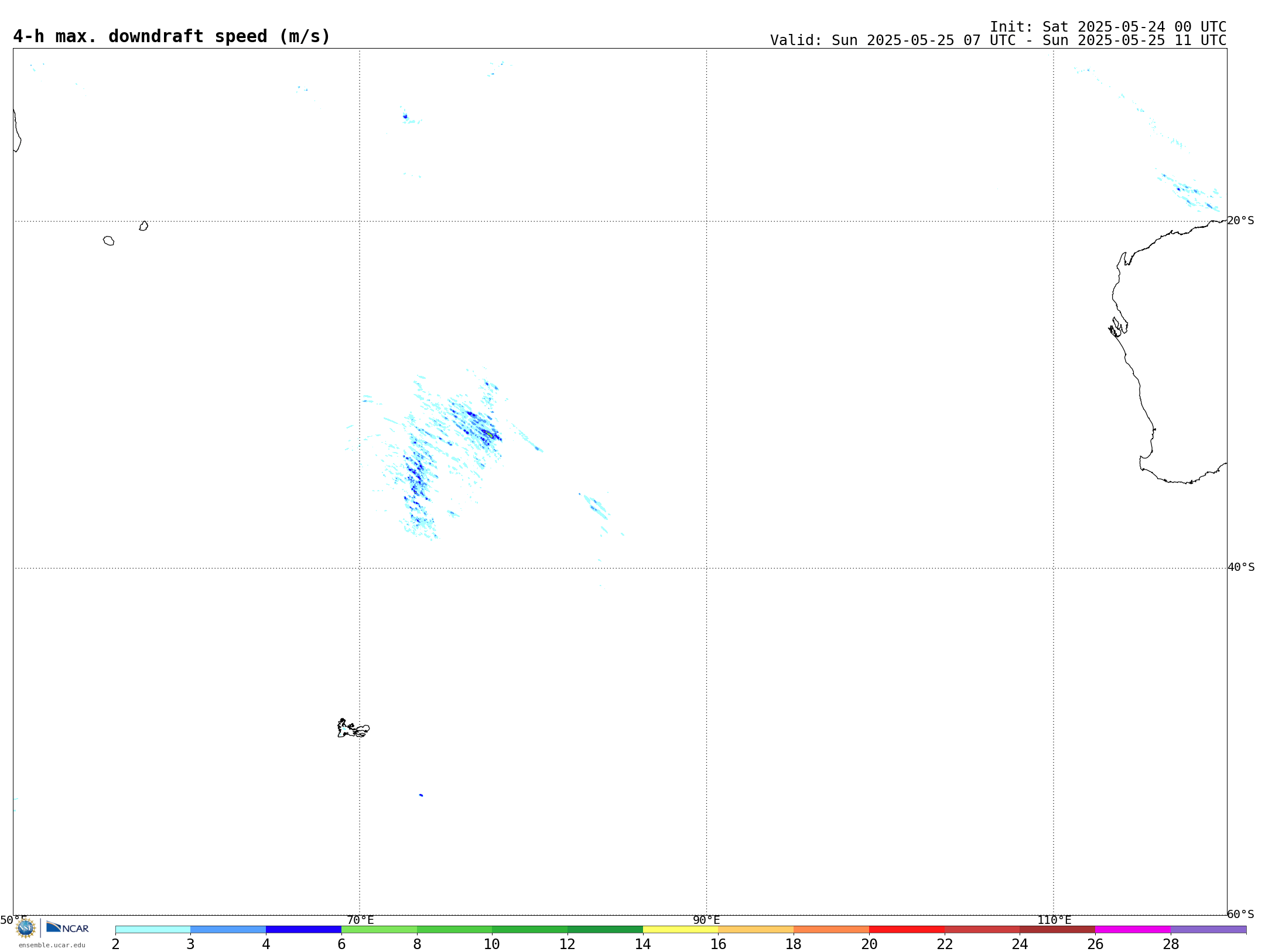Click the Madagascar coast fragment at left edge
This screenshot has width=1265, height=952.
coord(17,130)
